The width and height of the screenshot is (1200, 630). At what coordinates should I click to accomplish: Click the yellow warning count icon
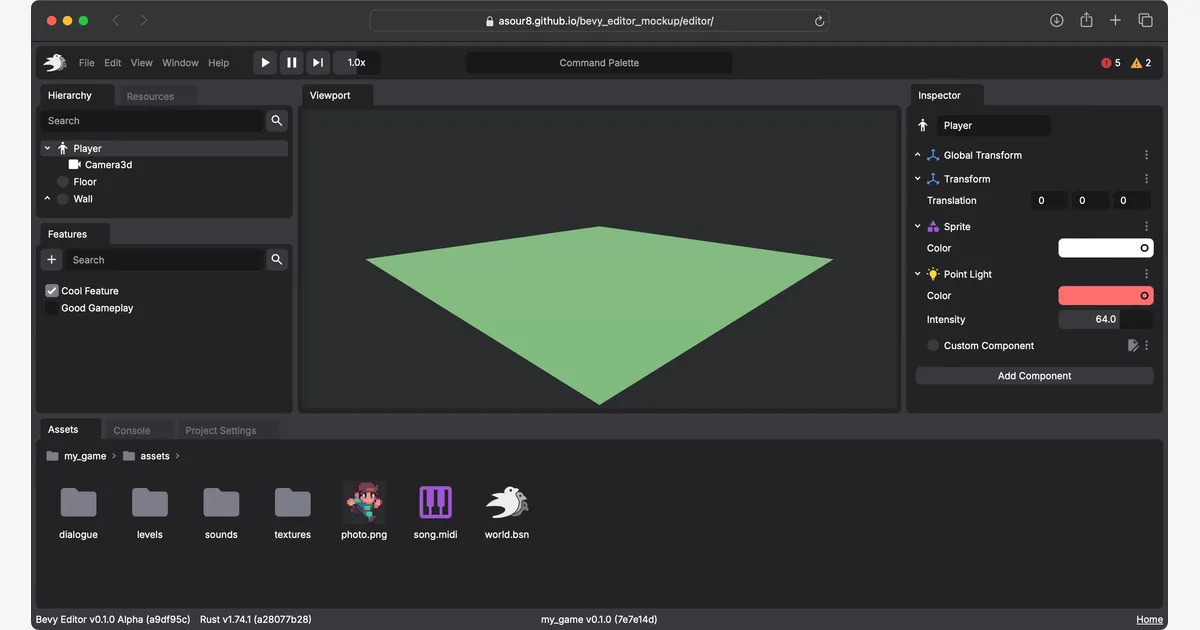pyautogui.click(x=1136, y=63)
